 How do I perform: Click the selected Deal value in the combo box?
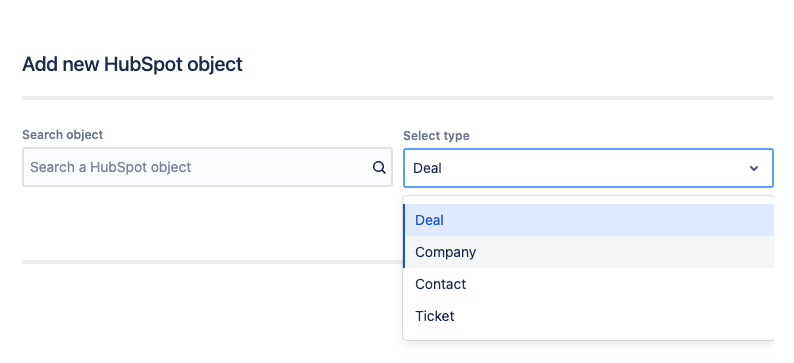coord(427,168)
